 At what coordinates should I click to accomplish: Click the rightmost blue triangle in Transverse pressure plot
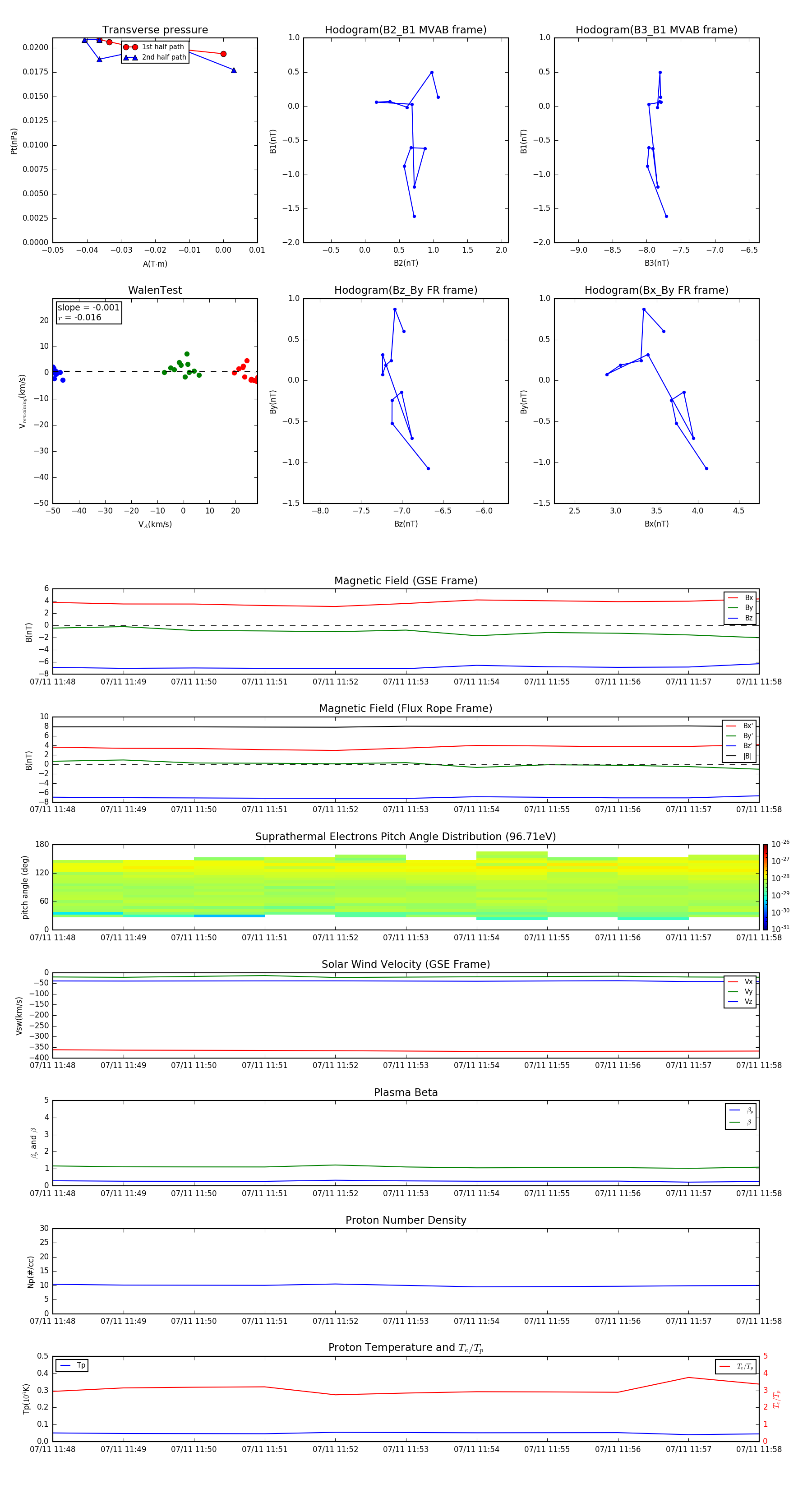(x=234, y=70)
